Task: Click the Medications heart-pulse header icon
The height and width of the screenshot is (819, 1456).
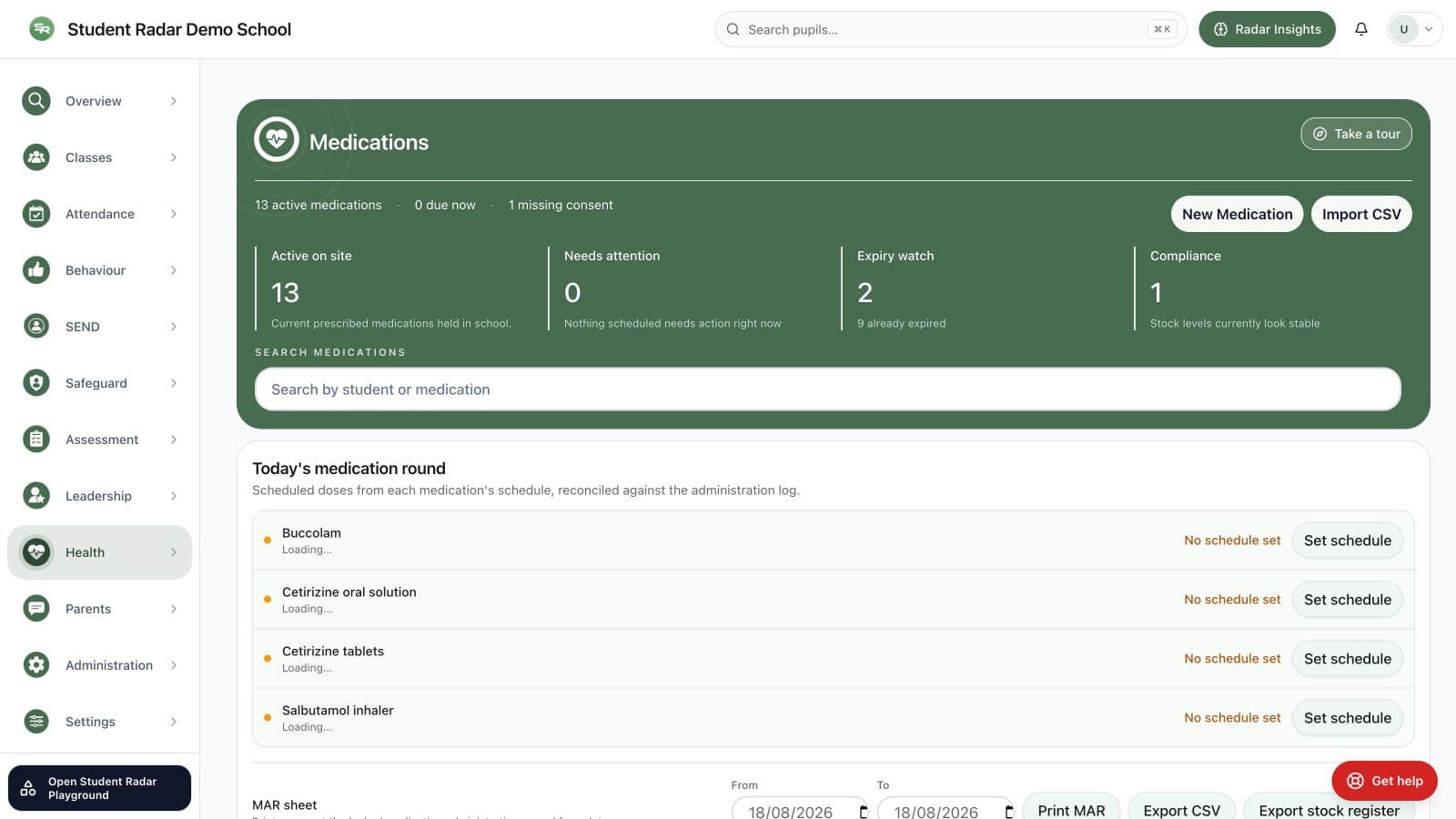Action: pos(277,140)
